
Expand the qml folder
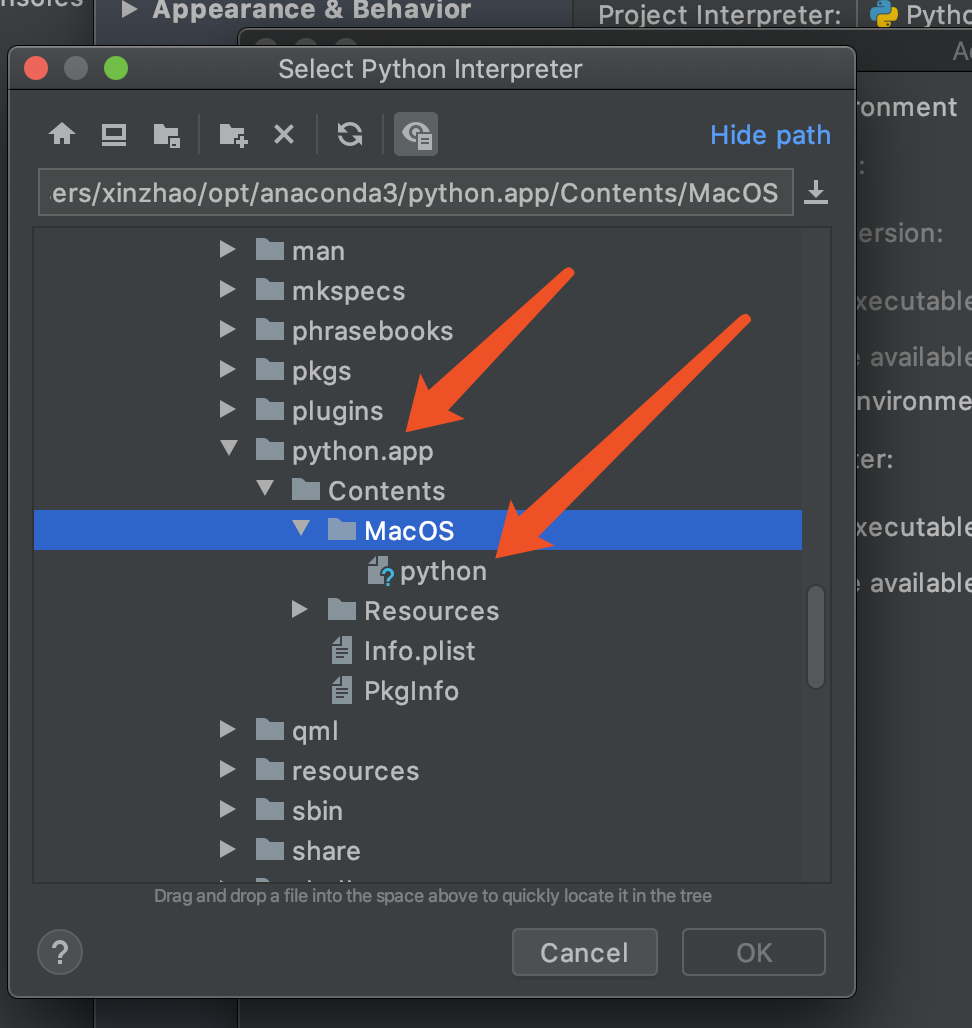227,729
